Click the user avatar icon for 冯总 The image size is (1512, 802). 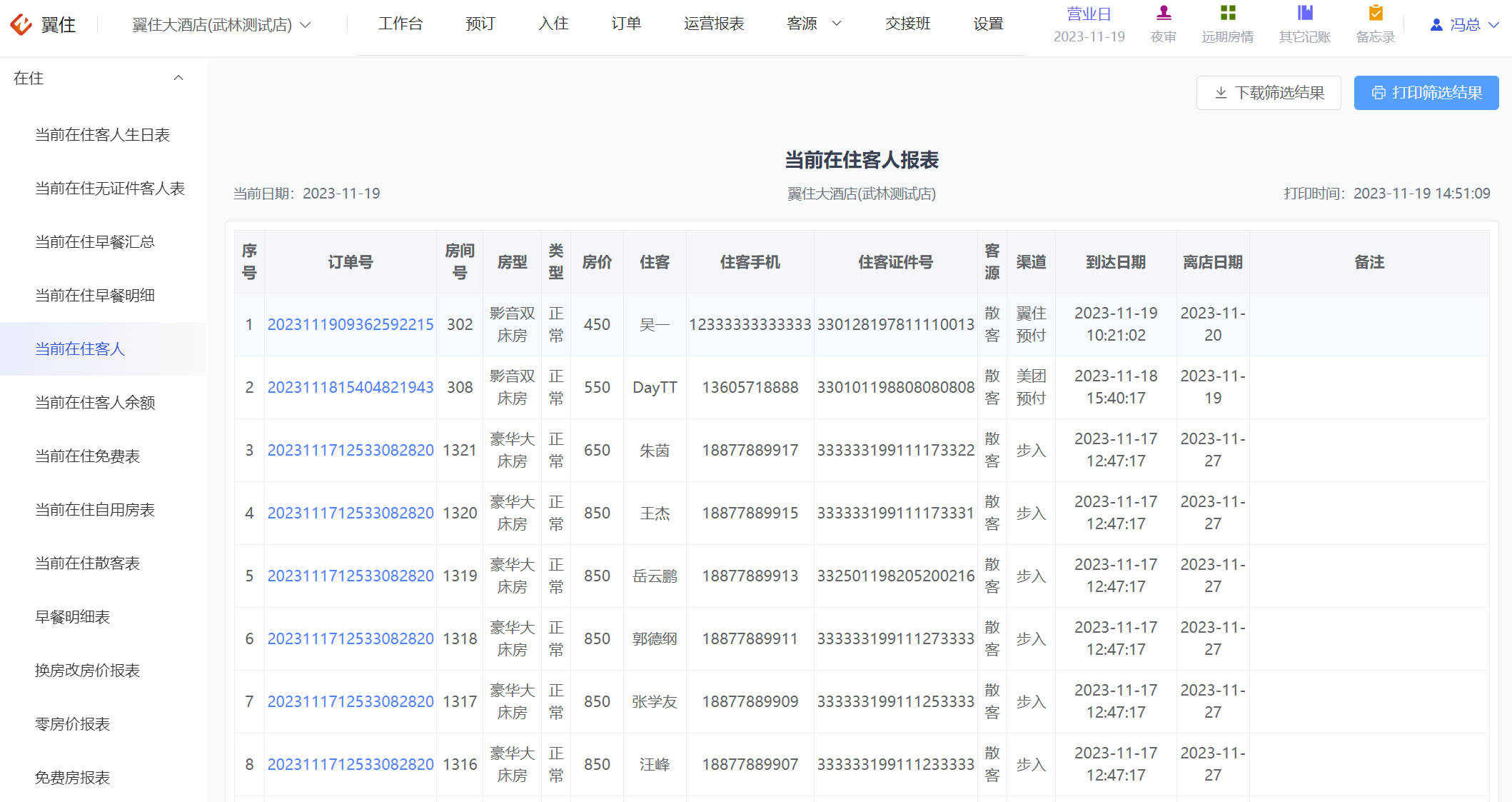point(1436,25)
